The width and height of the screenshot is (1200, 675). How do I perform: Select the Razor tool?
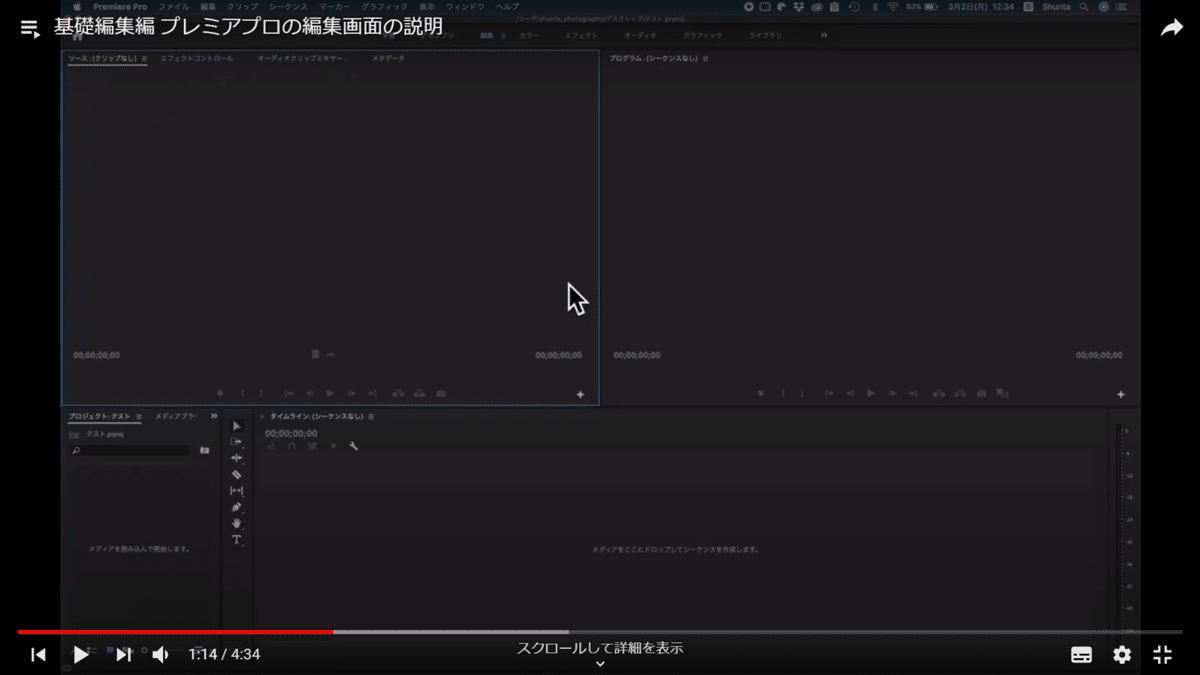click(236, 474)
